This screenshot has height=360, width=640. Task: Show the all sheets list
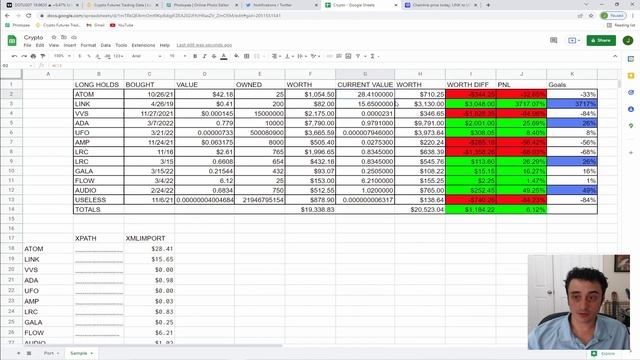(x=29, y=353)
